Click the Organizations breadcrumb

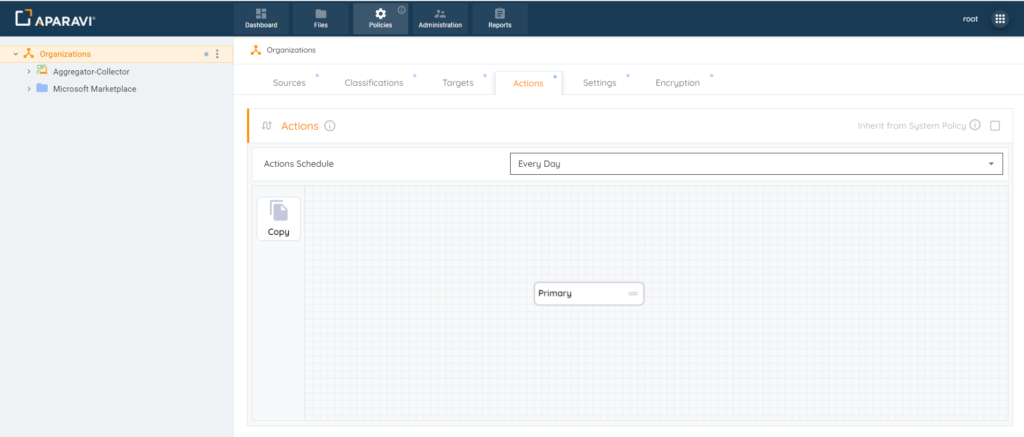tap(291, 50)
